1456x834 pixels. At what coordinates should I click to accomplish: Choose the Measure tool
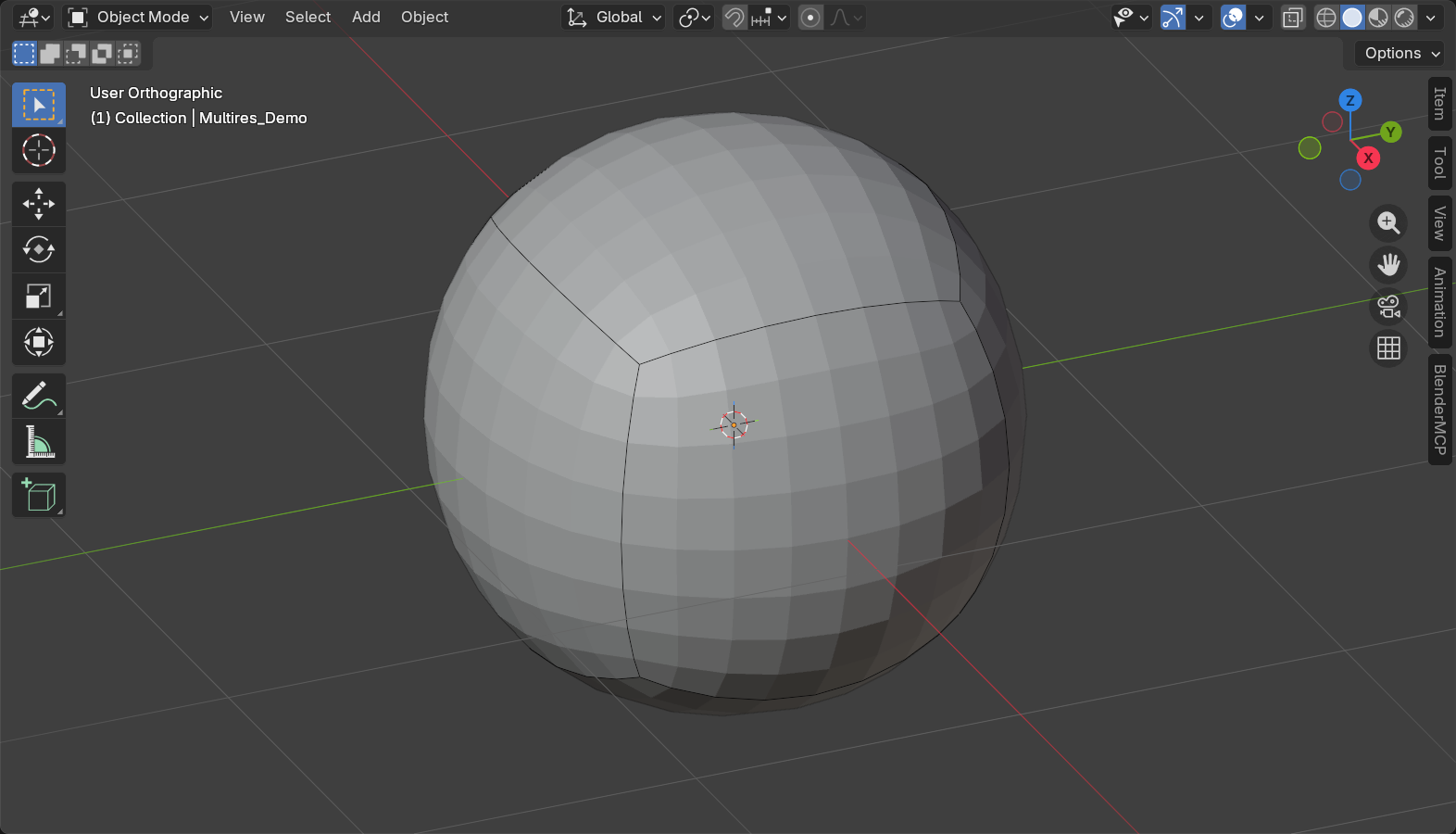point(39,442)
